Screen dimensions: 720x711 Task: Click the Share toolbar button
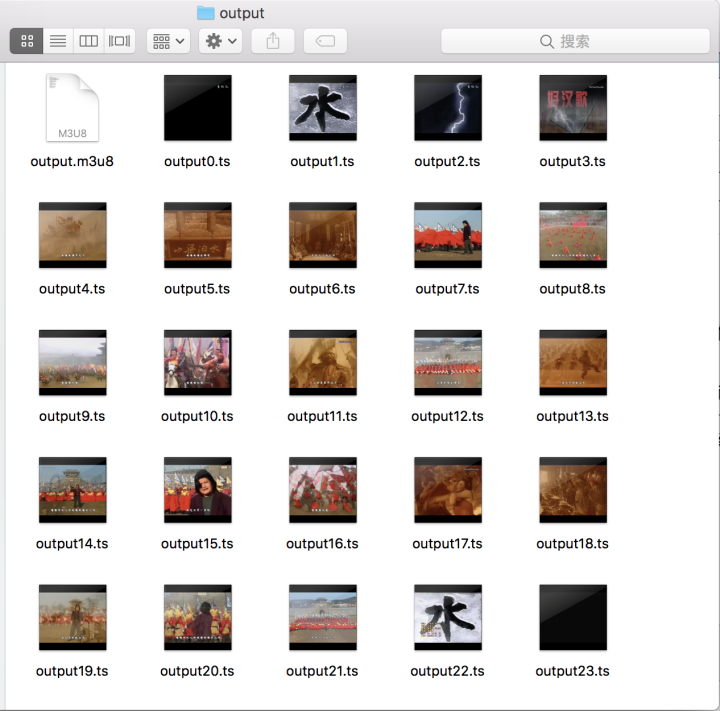pos(273,41)
